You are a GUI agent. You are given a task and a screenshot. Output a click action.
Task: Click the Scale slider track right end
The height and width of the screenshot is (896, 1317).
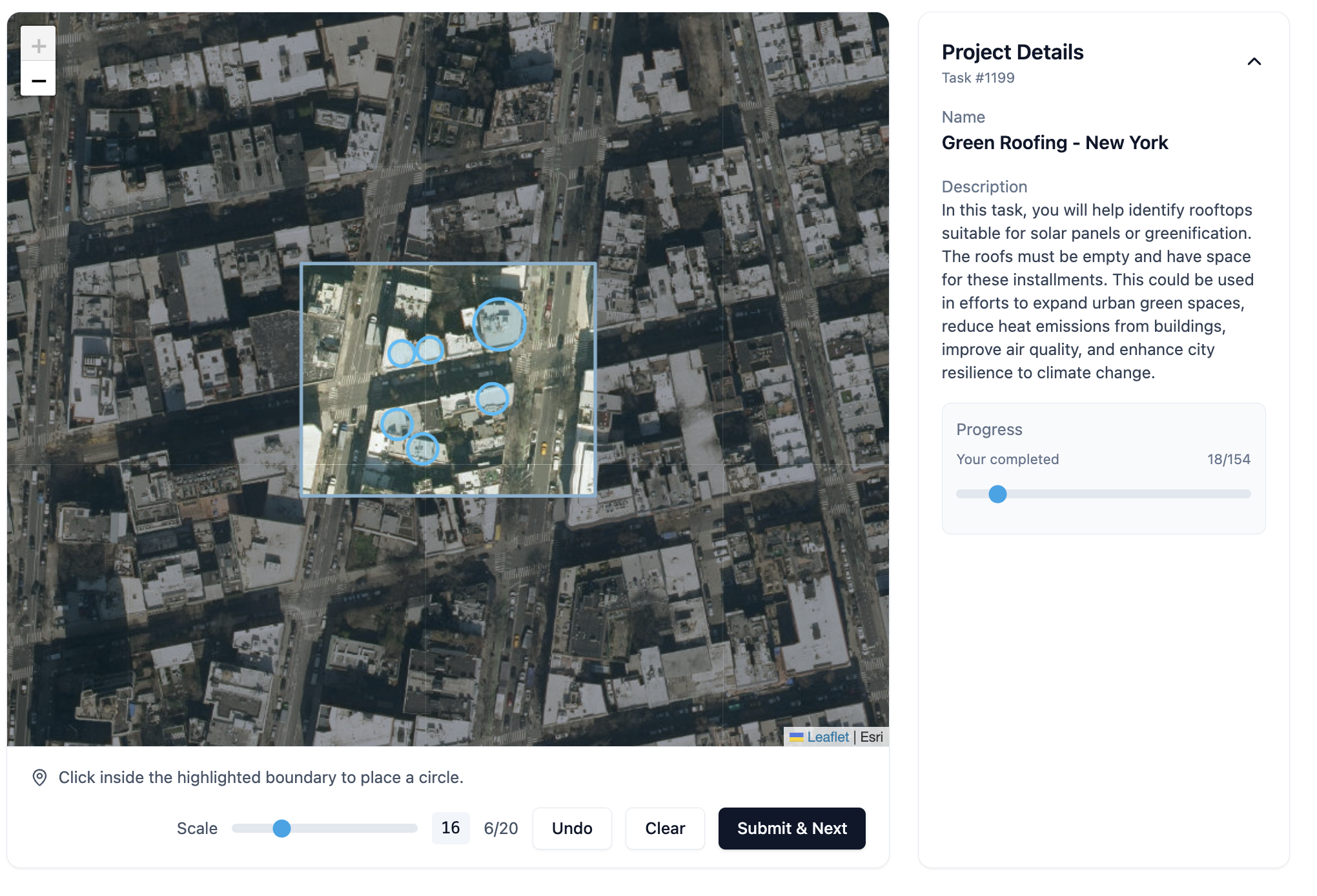pyautogui.click(x=414, y=828)
